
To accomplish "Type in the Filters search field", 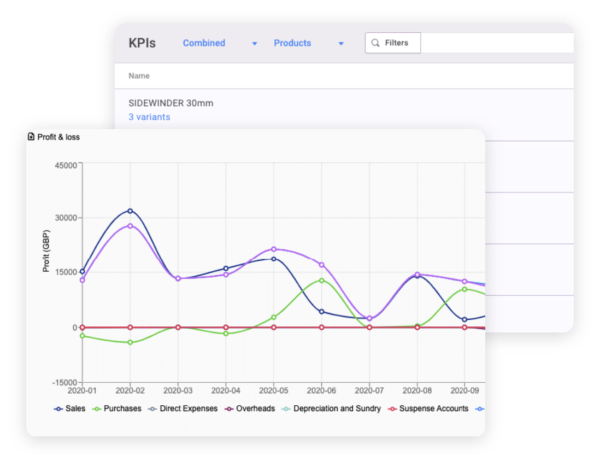I will coord(400,44).
